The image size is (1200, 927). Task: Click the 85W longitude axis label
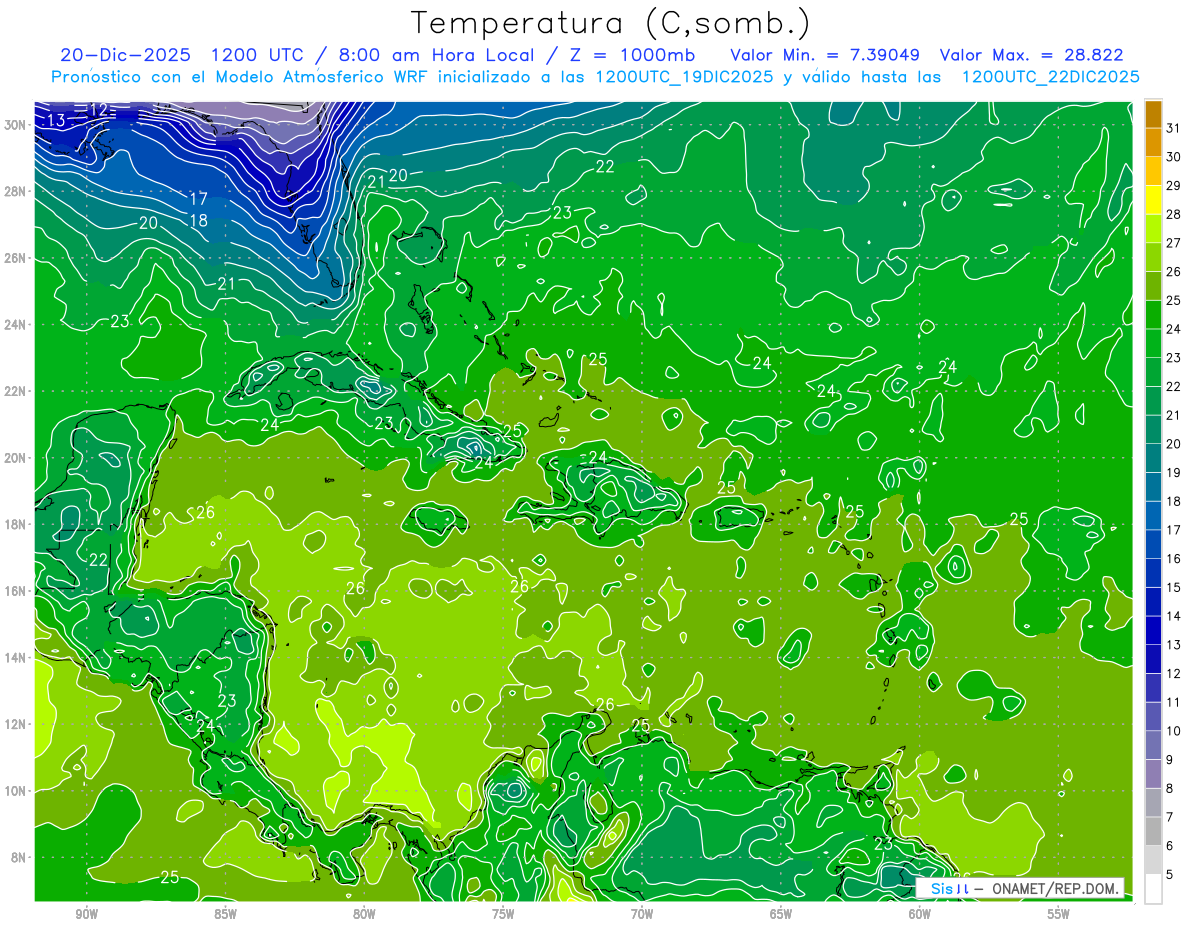(x=225, y=914)
